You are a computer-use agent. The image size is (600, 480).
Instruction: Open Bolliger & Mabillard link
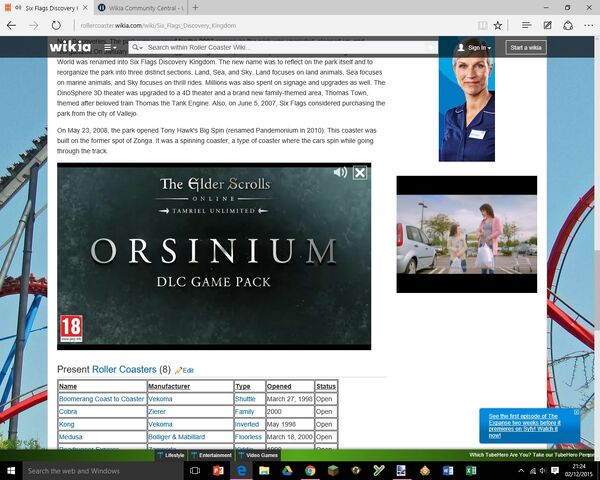point(176,437)
